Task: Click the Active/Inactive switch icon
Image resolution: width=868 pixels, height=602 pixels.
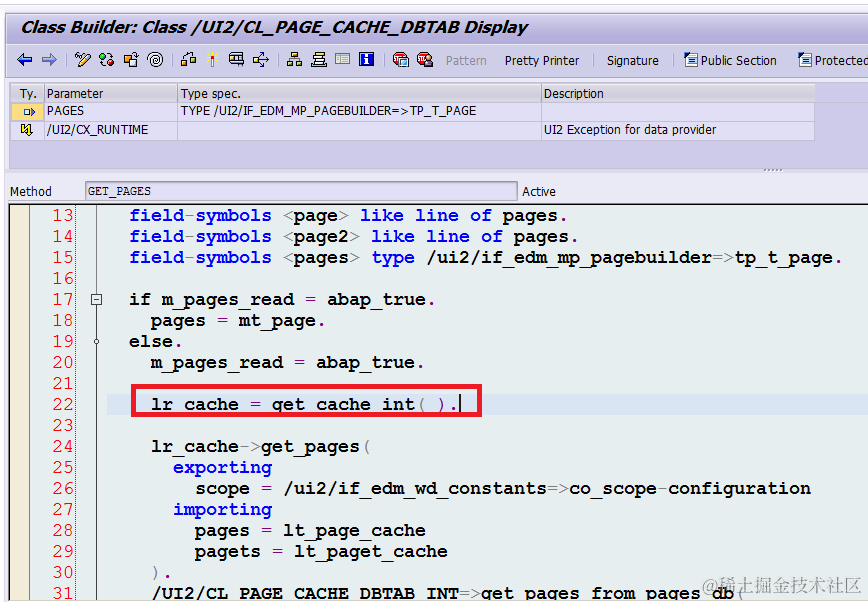Action: [x=107, y=60]
